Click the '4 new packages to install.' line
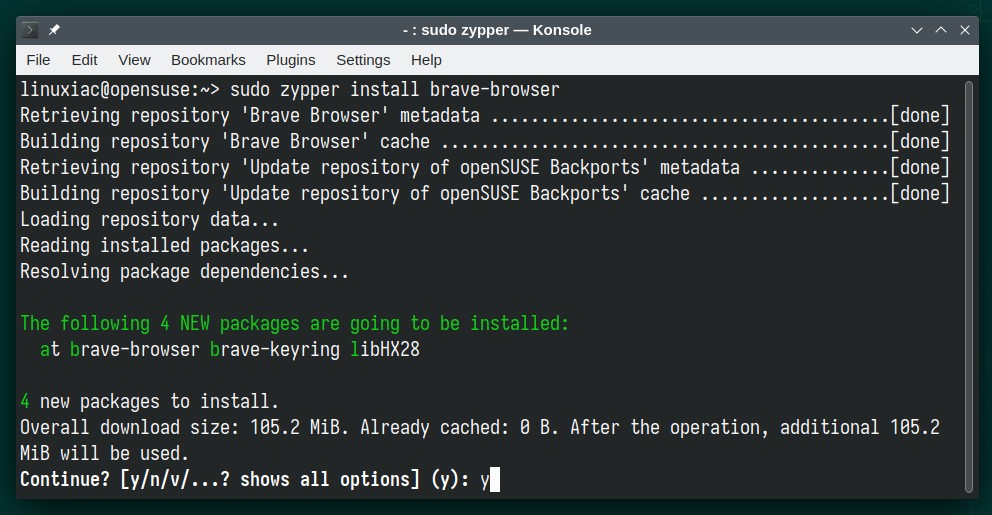Image resolution: width=992 pixels, height=515 pixels. 149,401
